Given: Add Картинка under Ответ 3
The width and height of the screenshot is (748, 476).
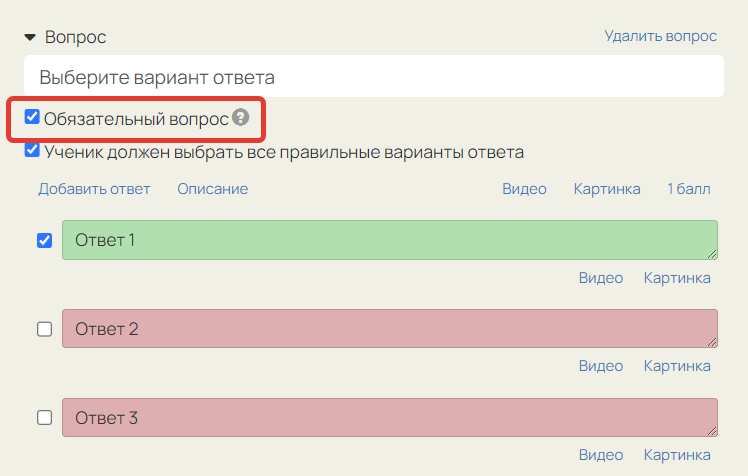Looking at the screenshot, I should (x=677, y=455).
